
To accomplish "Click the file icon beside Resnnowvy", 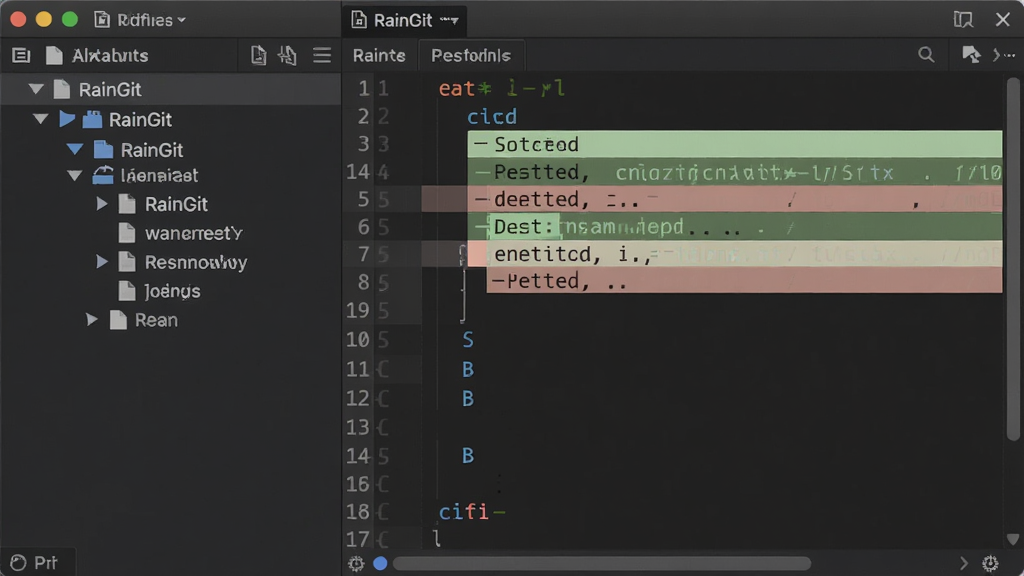I will (127, 262).
